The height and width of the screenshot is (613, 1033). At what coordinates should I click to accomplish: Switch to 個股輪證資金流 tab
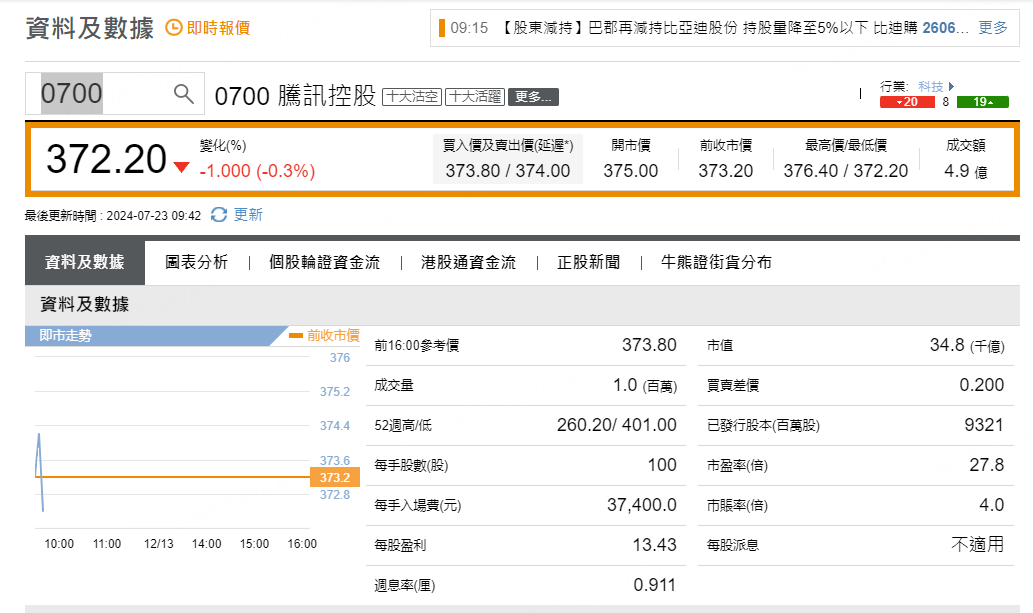[324, 262]
